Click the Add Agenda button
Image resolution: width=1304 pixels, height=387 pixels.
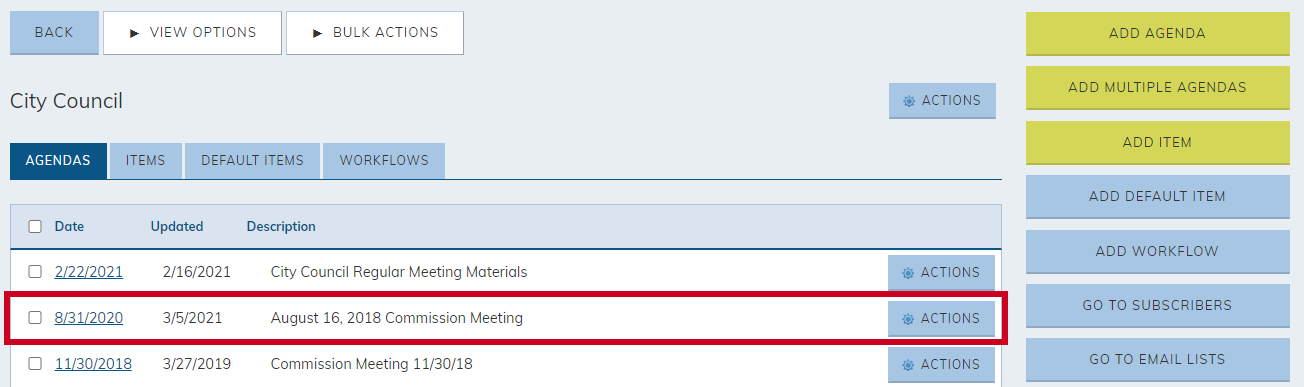1157,34
